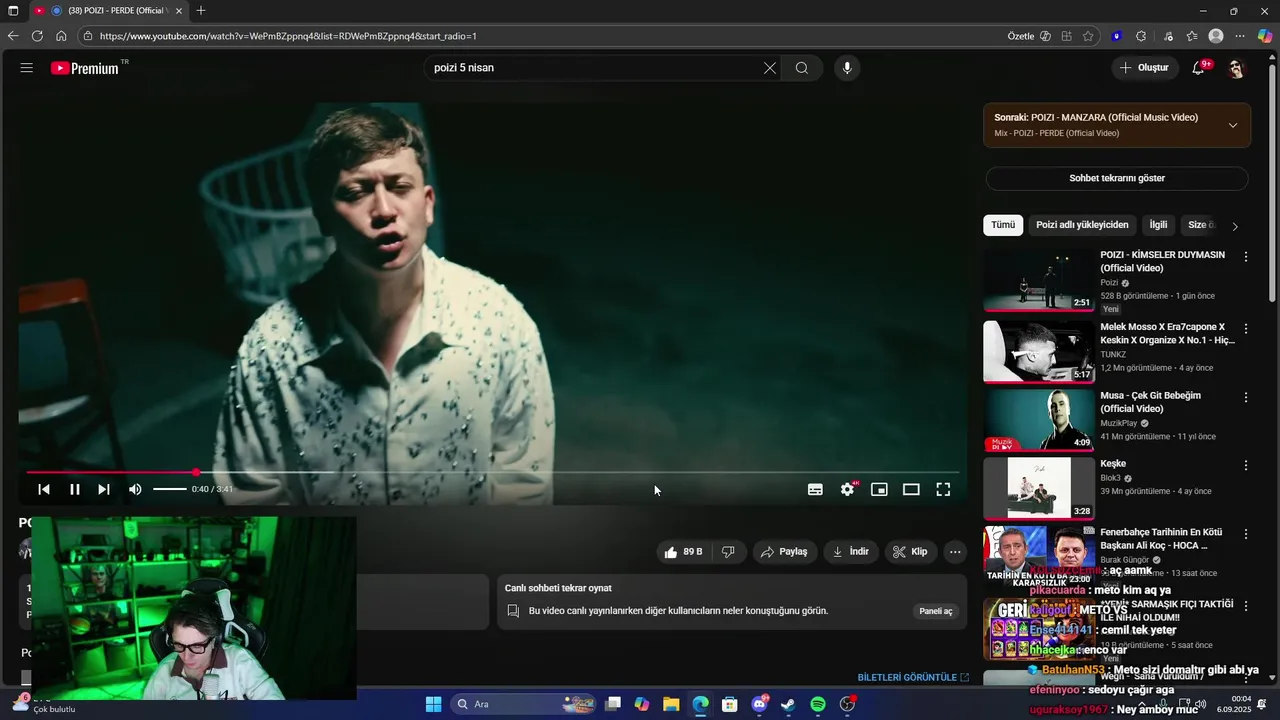This screenshot has width=1280, height=720.
Task: Open the browser home page
Action: [x=61, y=36]
